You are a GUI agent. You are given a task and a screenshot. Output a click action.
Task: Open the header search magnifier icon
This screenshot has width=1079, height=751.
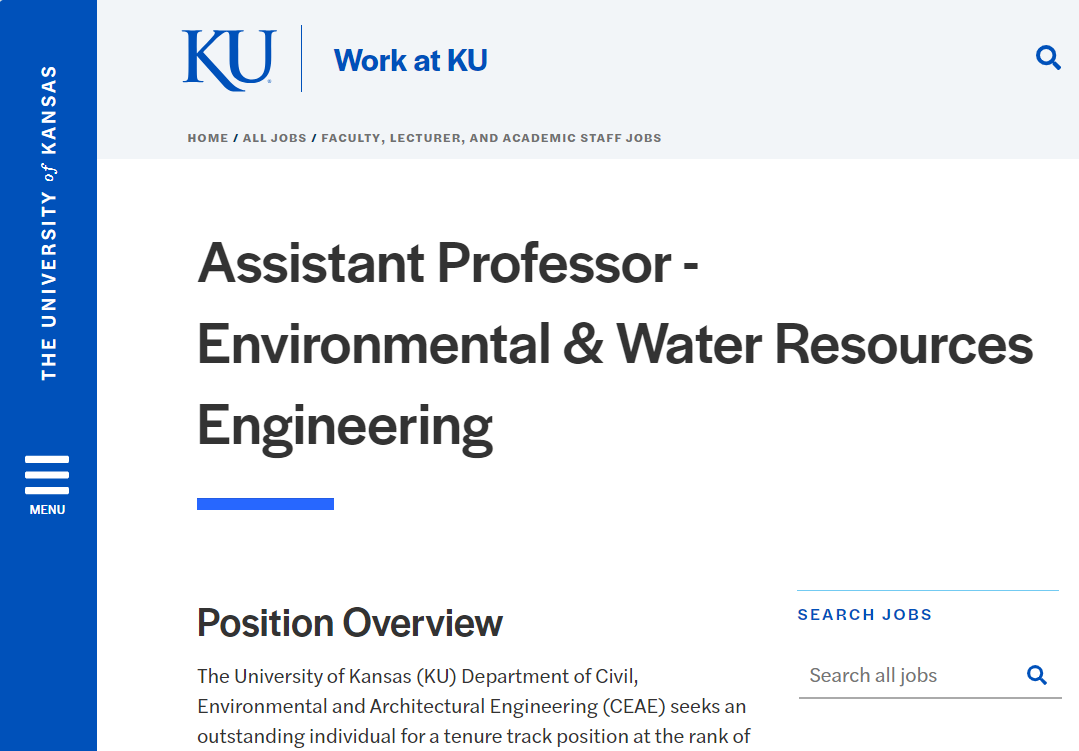1047,58
